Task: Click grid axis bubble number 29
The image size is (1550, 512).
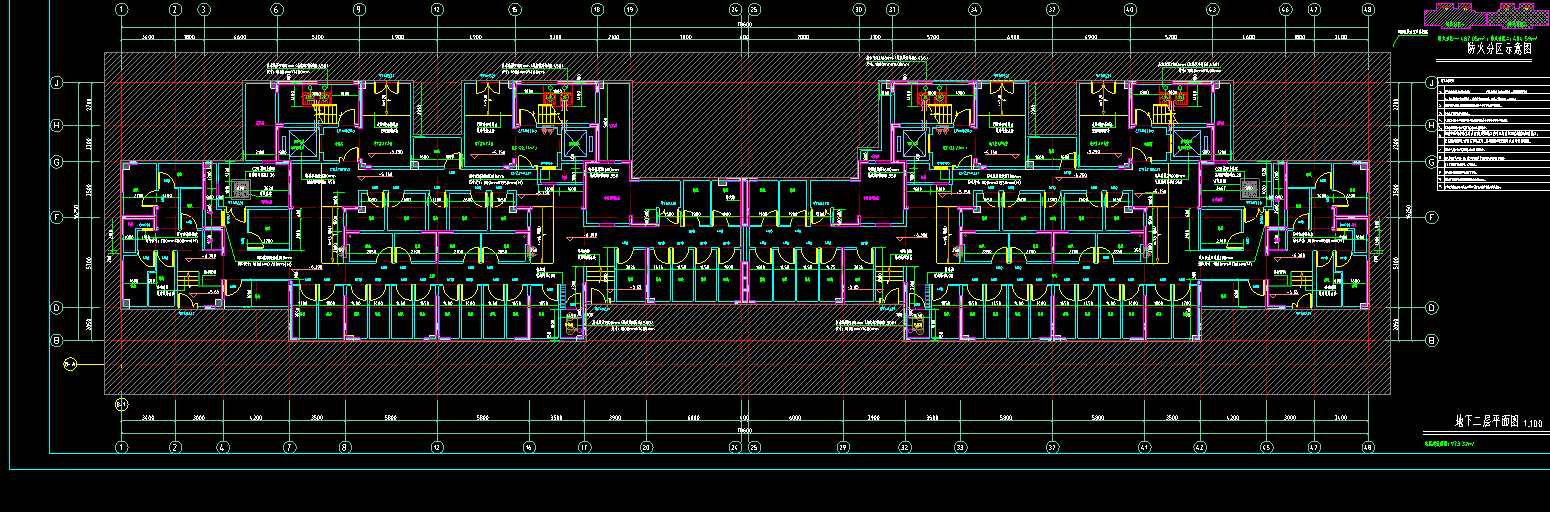Action: point(843,448)
